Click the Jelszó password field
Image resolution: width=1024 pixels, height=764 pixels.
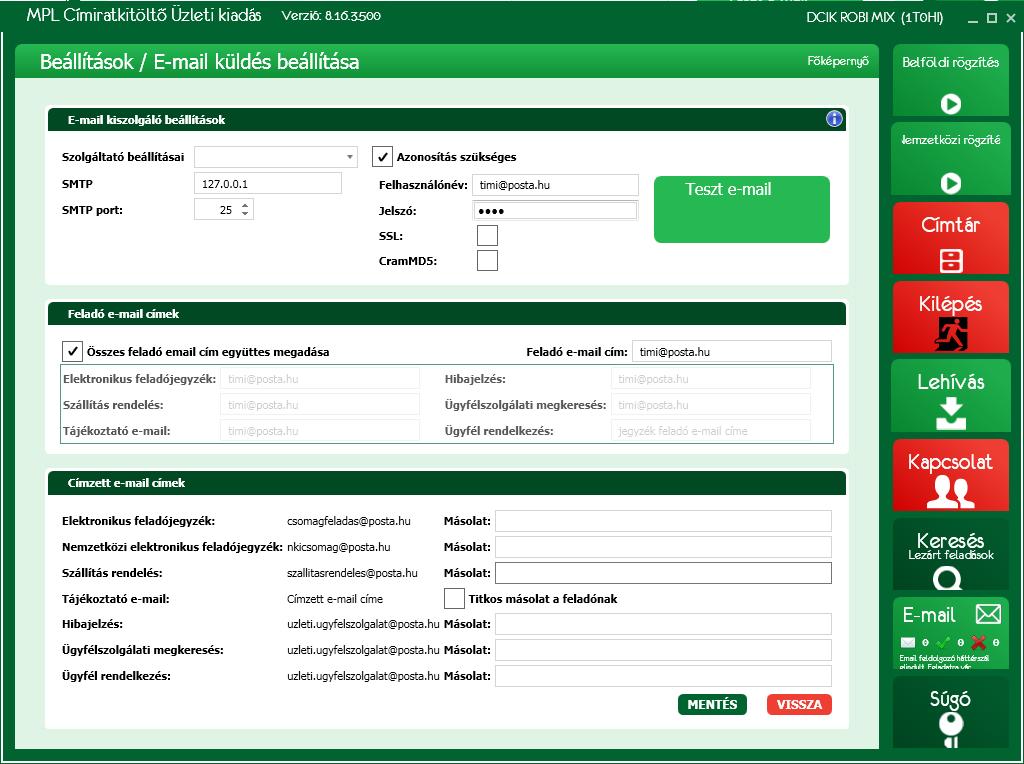pyautogui.click(x=555, y=210)
